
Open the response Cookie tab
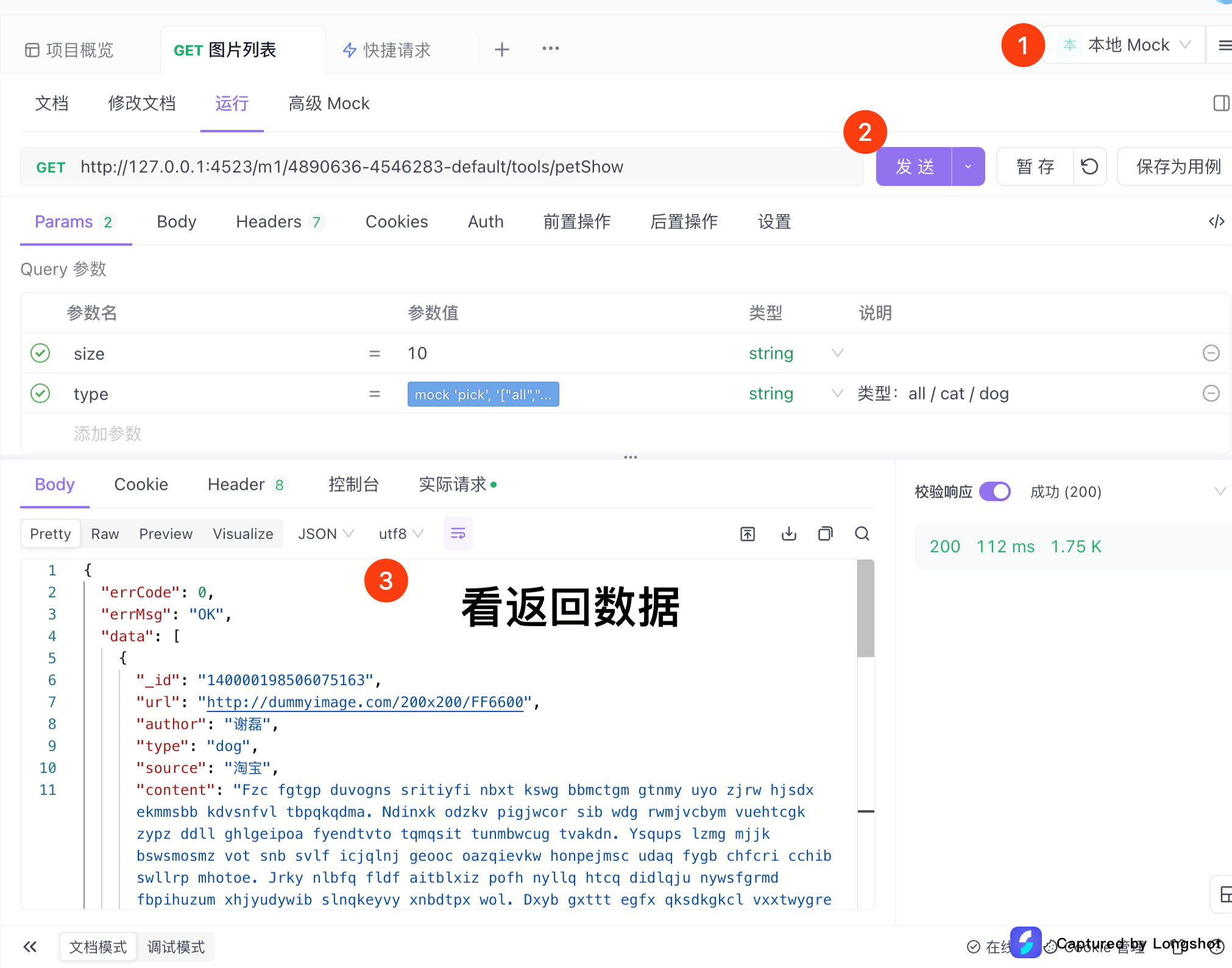pos(141,485)
